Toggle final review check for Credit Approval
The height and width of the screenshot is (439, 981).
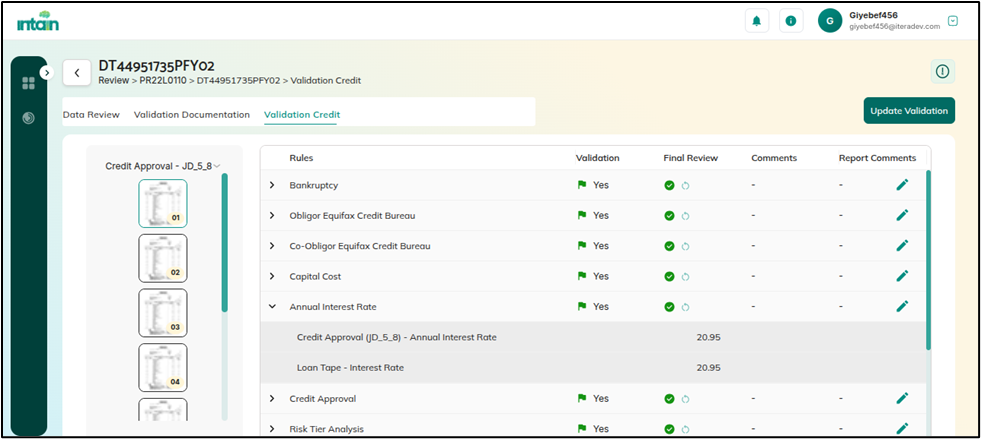[x=669, y=398]
